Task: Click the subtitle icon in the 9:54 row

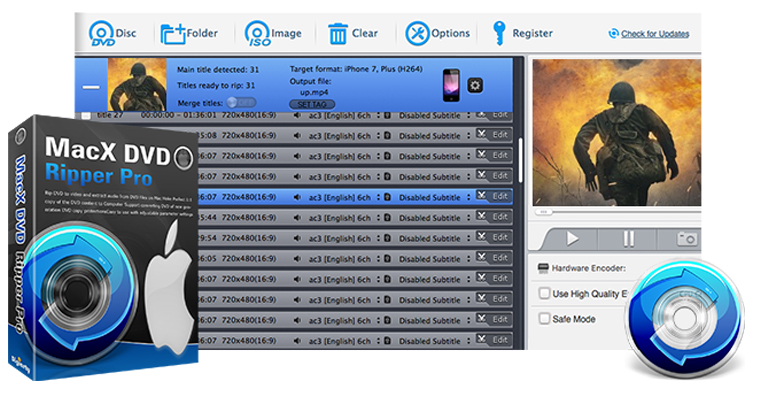Action: pos(387,238)
